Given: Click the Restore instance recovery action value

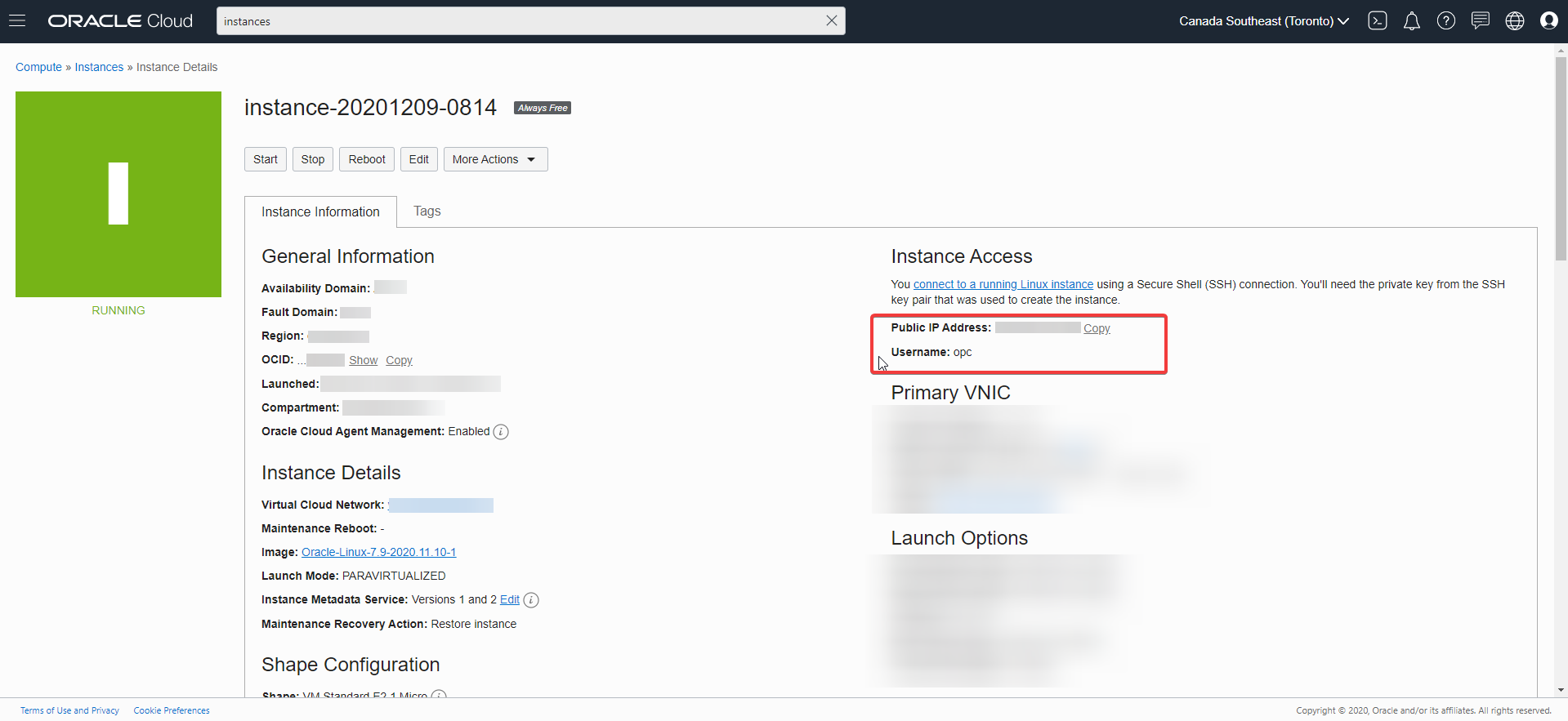Looking at the screenshot, I should point(474,625).
